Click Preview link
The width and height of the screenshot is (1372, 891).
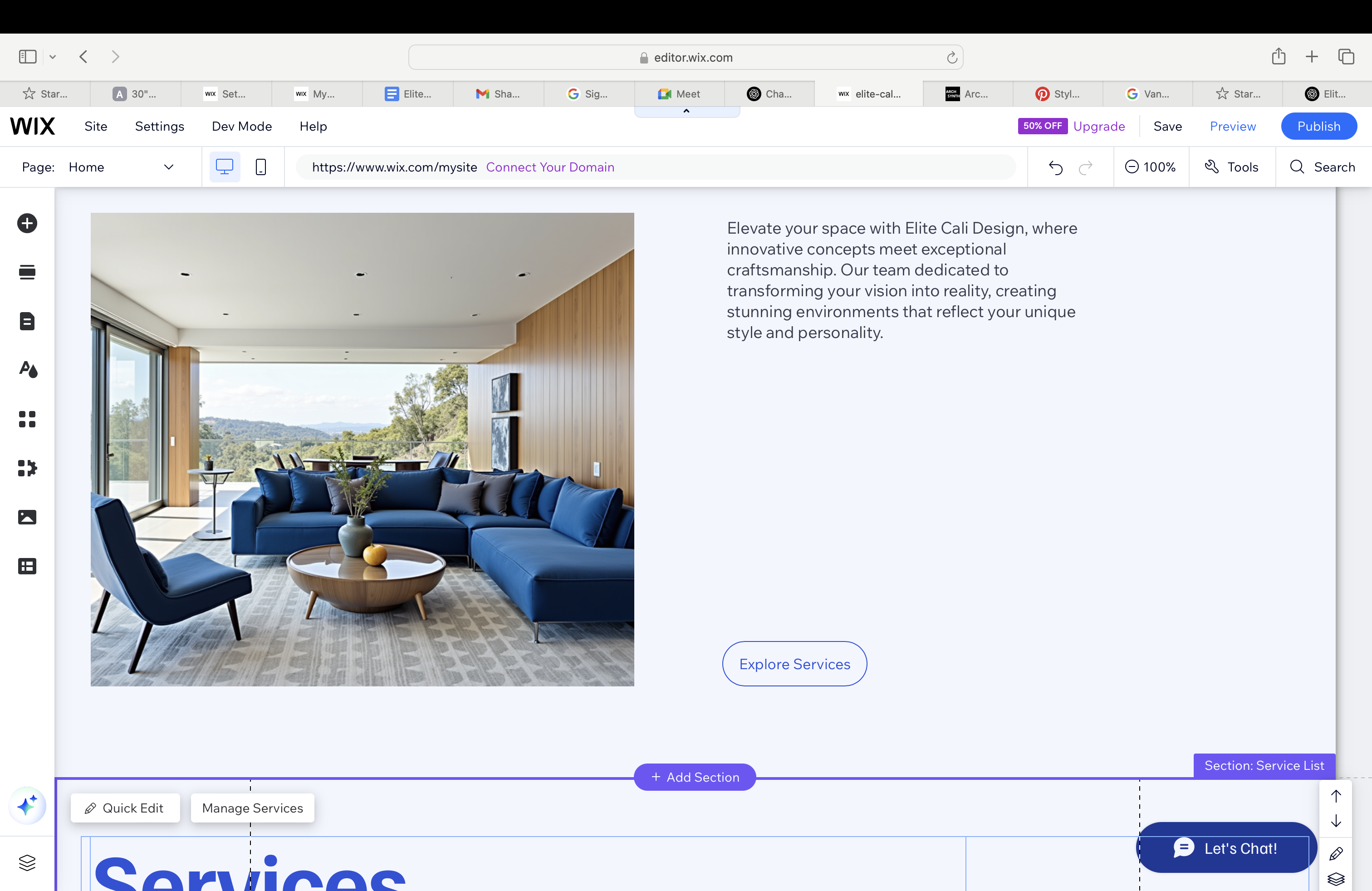pyautogui.click(x=1233, y=126)
